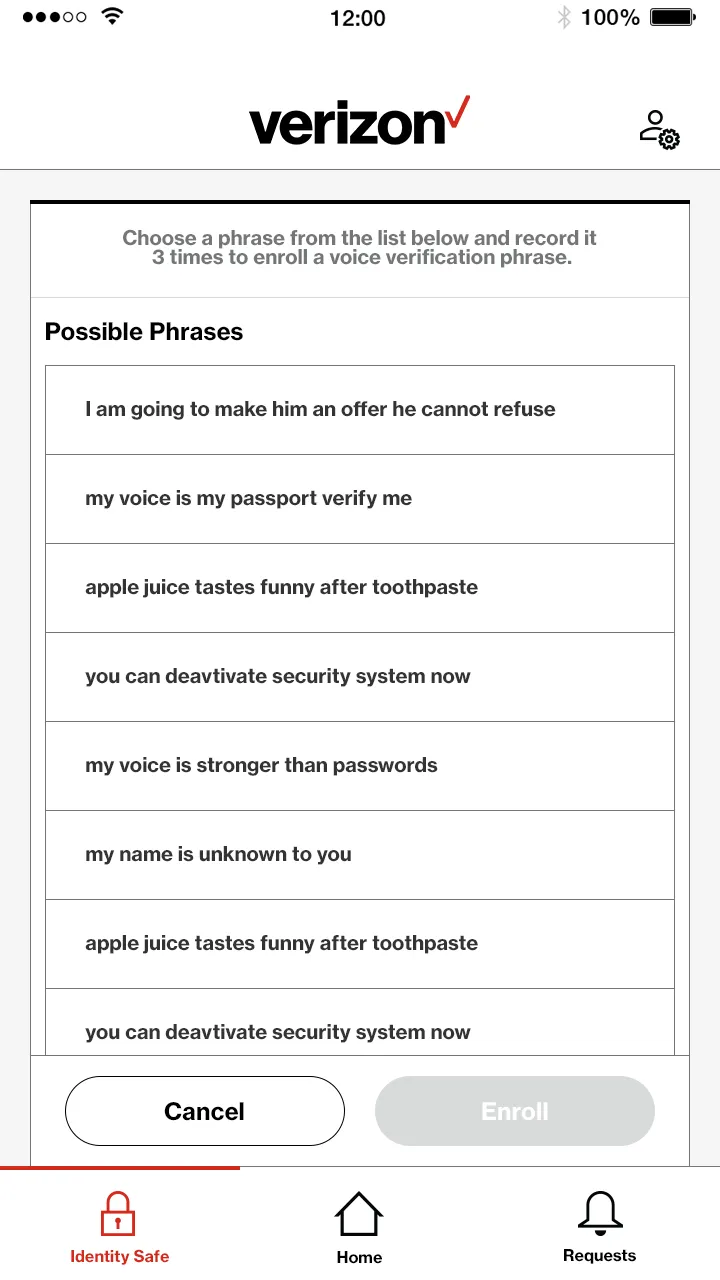Tap the Wi-Fi status icon

click(112, 17)
